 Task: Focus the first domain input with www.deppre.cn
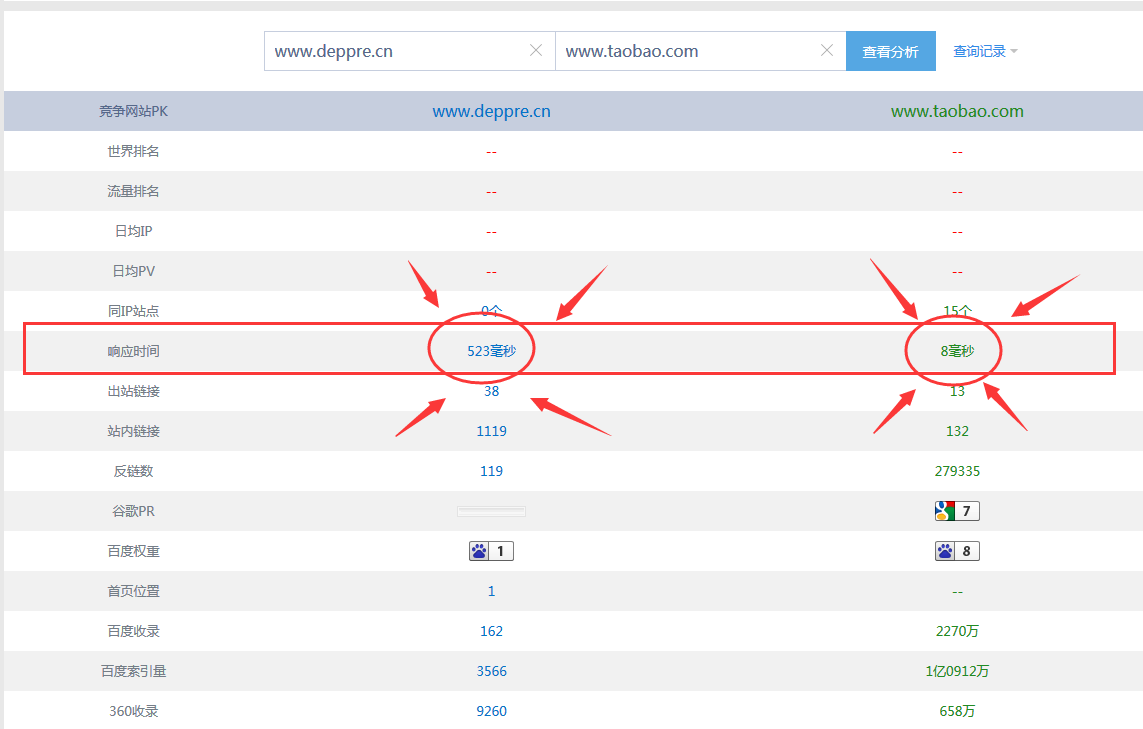pyautogui.click(x=395, y=51)
